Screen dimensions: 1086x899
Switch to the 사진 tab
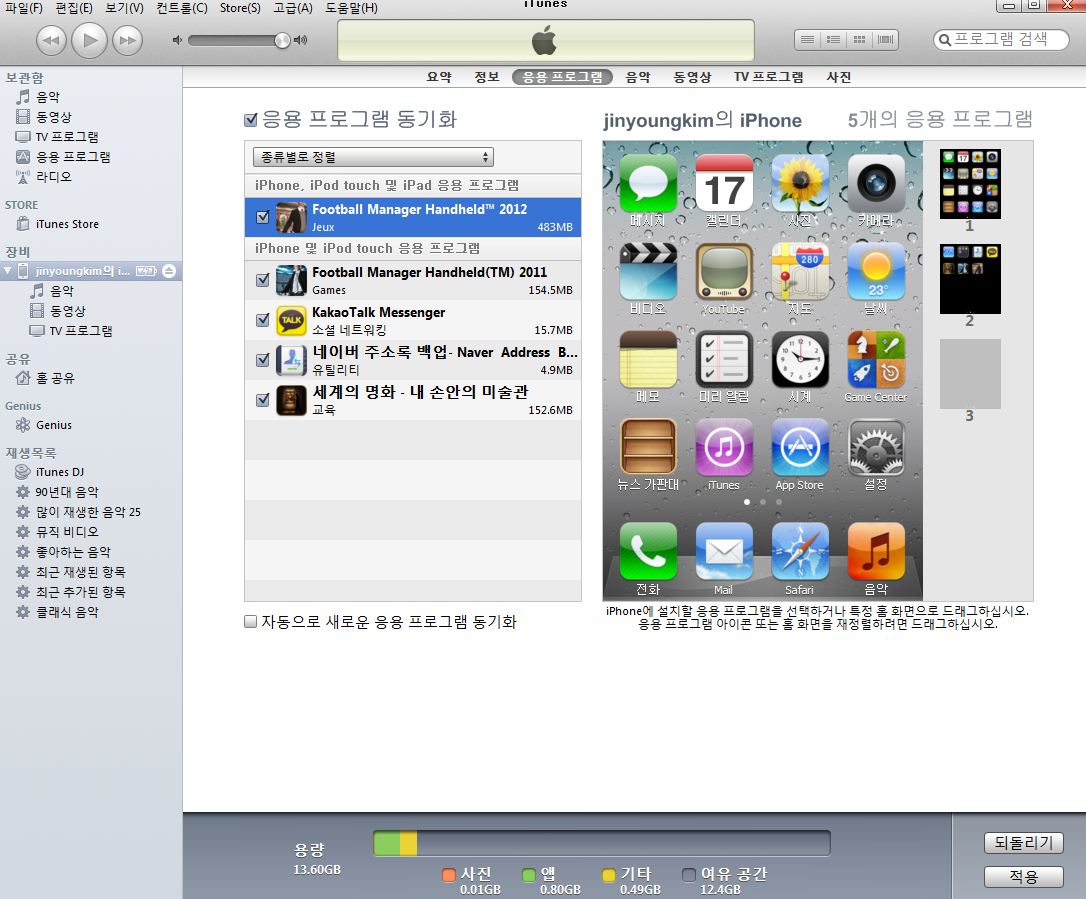(839, 77)
